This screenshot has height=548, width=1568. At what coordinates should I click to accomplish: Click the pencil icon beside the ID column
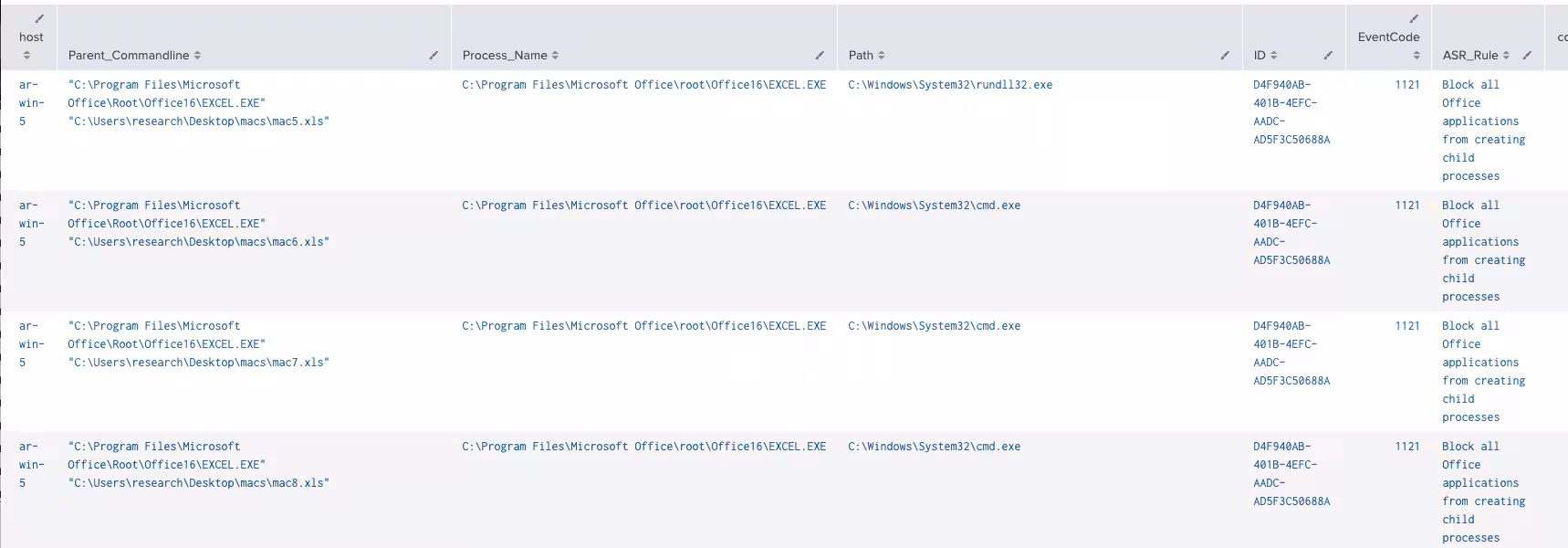[1328, 56]
